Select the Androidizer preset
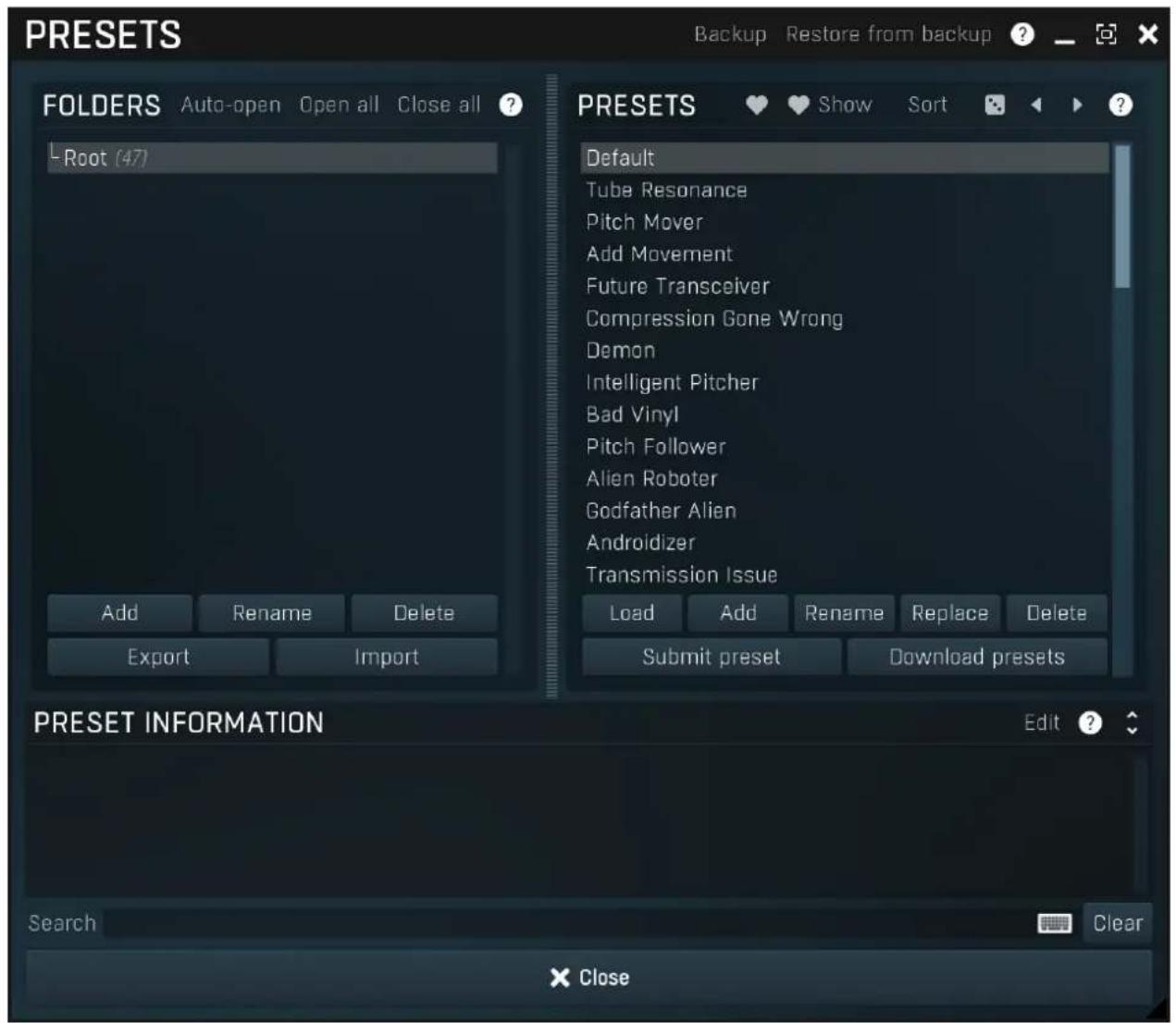 coord(845,543)
